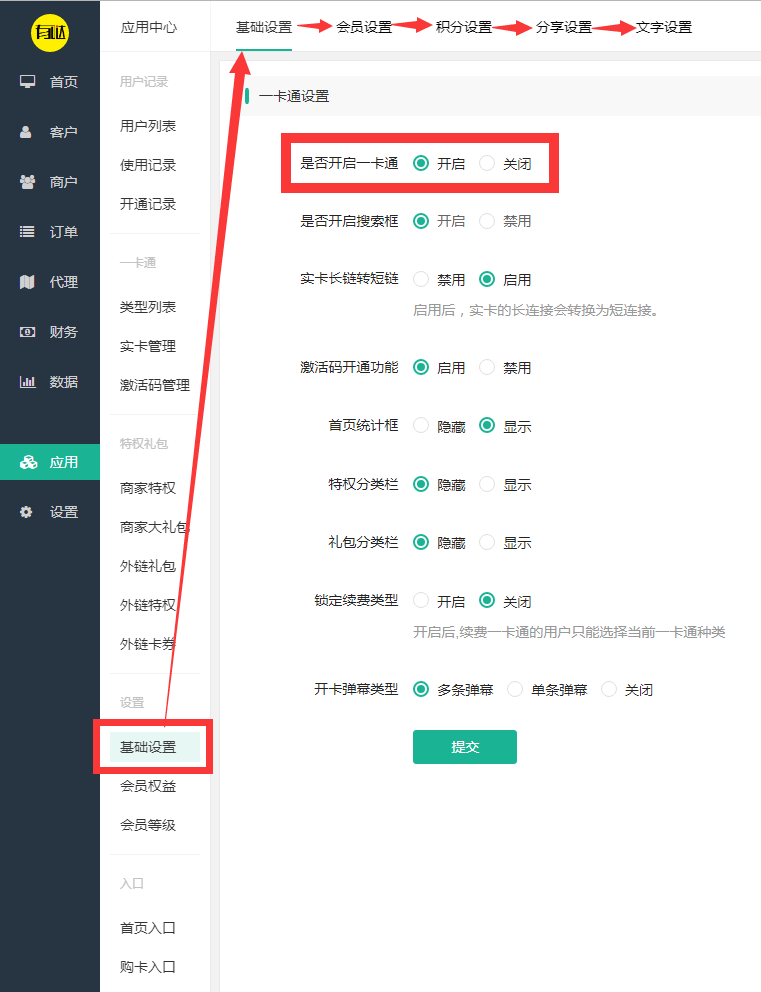Set 特权分类栏 to 隐藏

(x=421, y=484)
